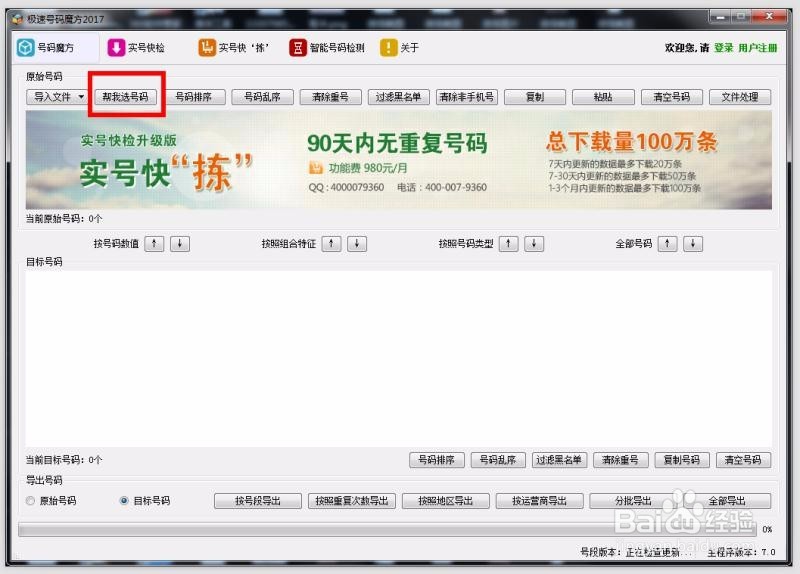Minimize the 极速号码魔方2017 window
800x574 pixels.
coord(720,17)
